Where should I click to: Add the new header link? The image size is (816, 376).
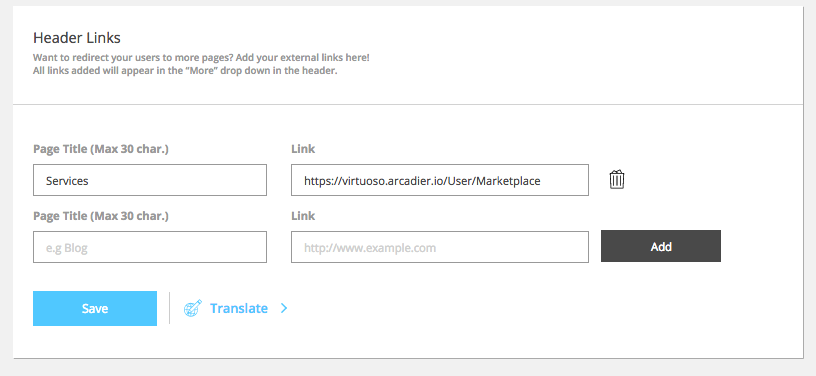[661, 246]
